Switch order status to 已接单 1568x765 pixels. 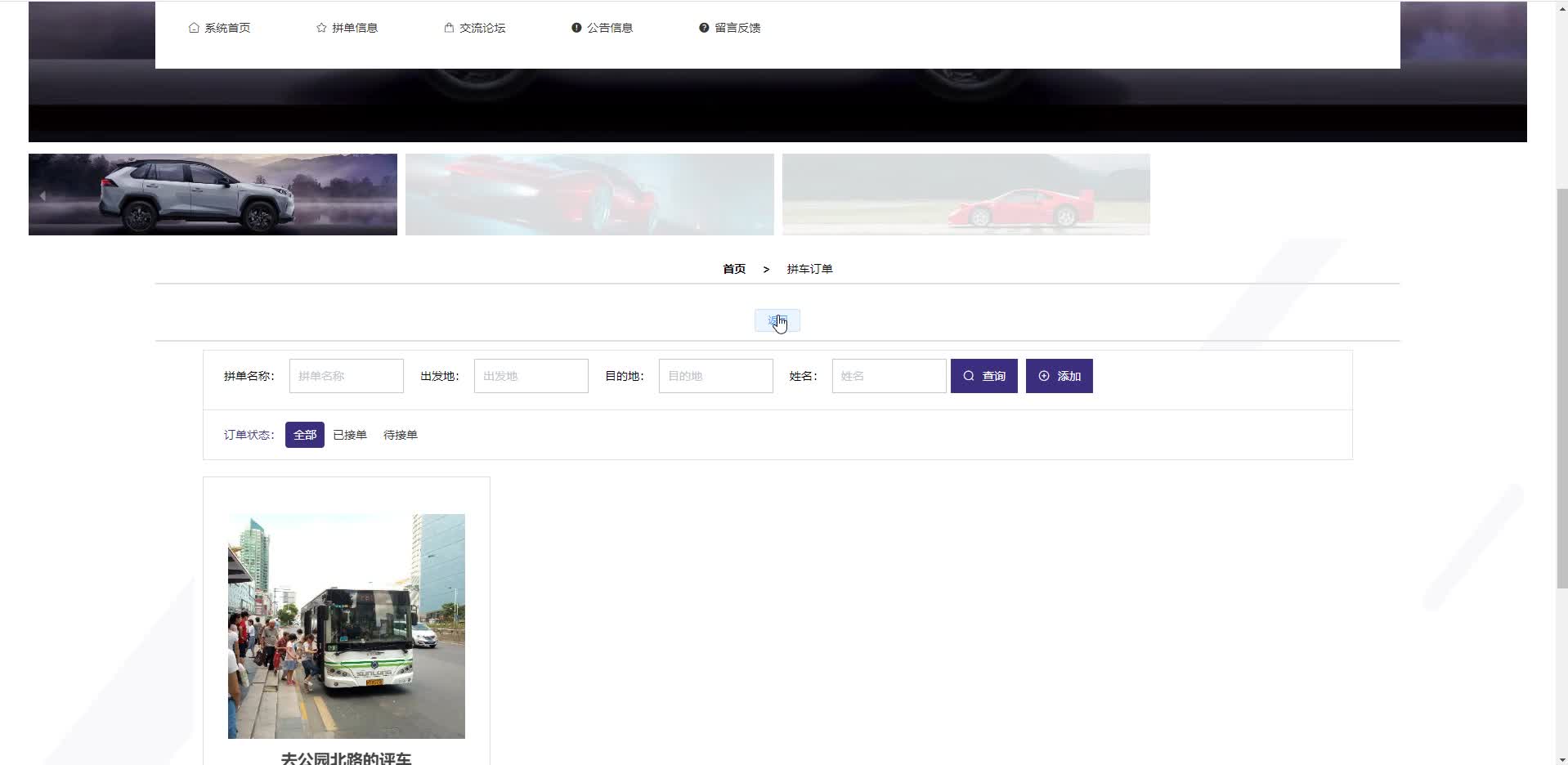point(350,434)
